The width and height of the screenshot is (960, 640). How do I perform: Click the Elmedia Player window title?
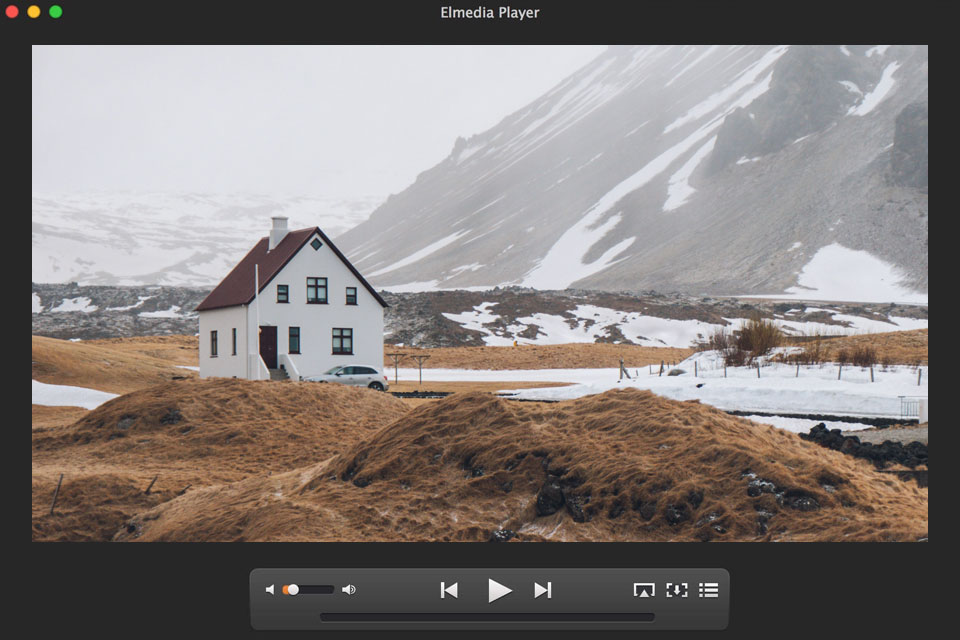click(x=490, y=13)
